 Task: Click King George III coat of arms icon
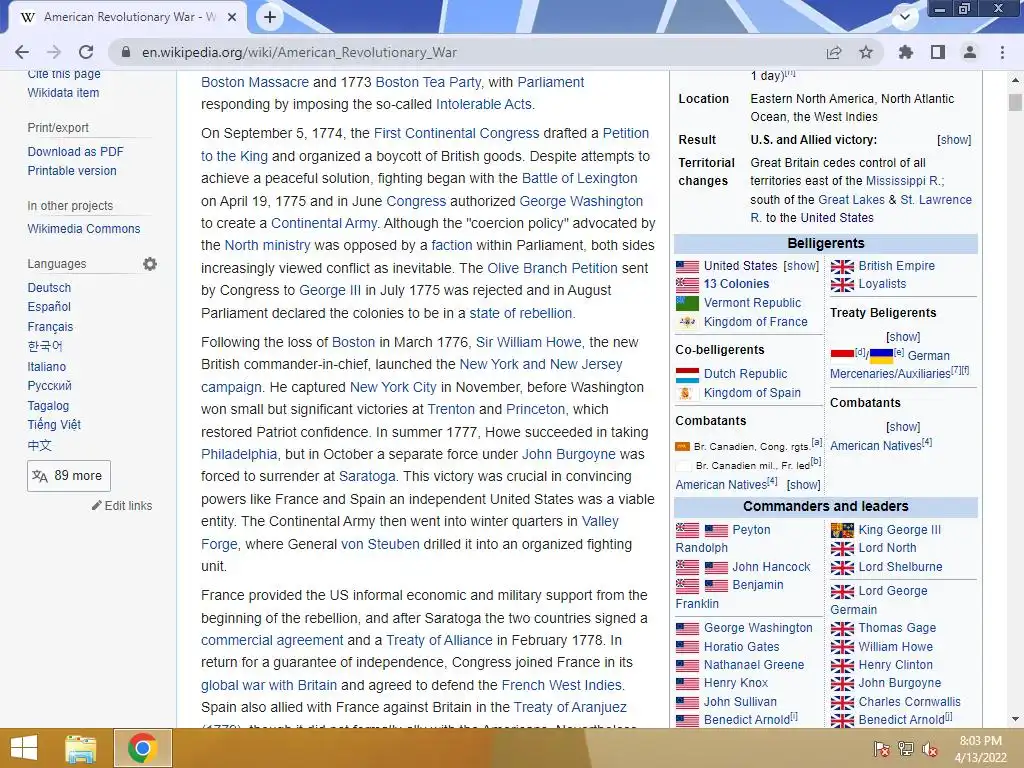842,530
